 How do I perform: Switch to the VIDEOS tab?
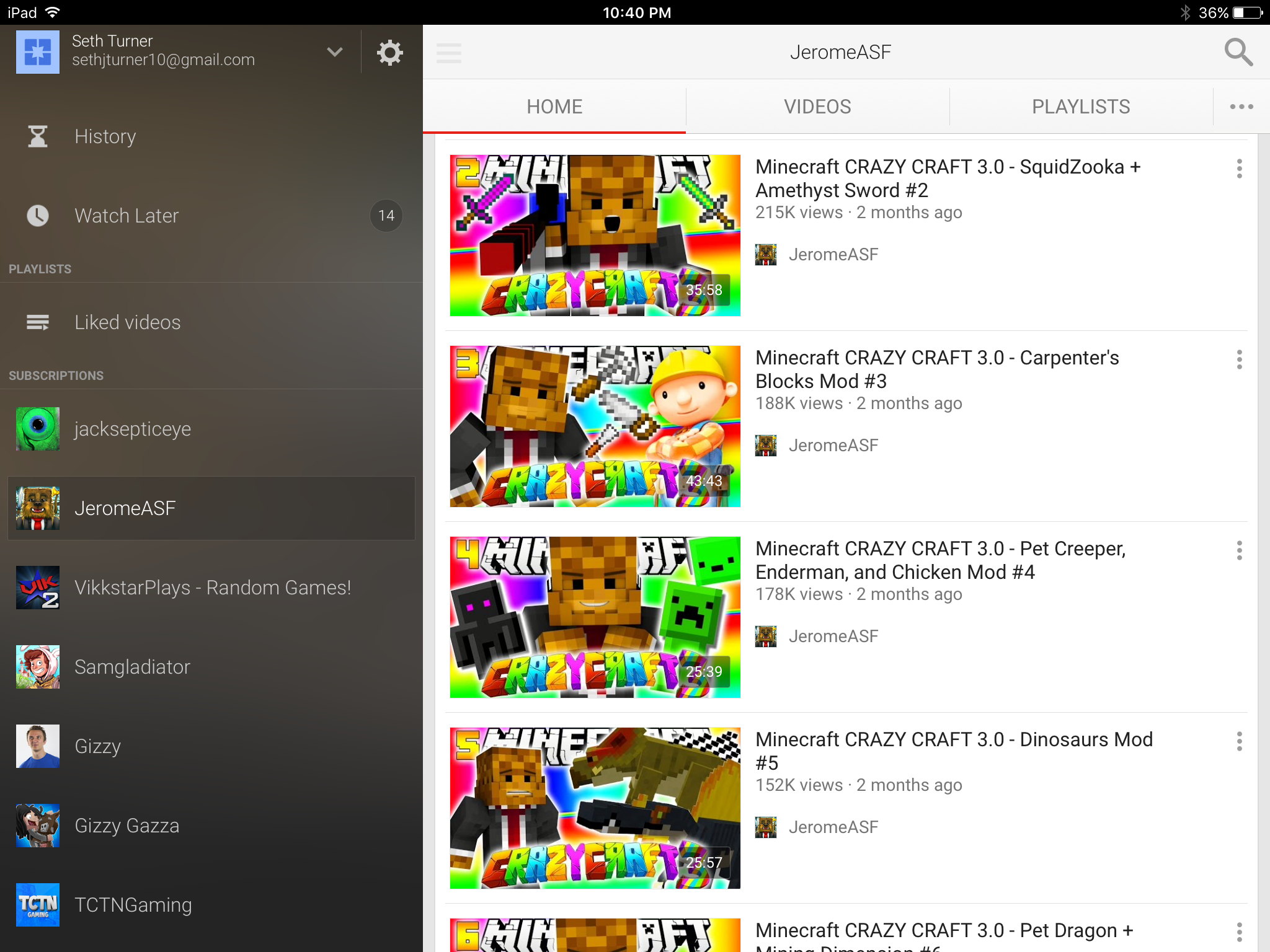coord(817,107)
